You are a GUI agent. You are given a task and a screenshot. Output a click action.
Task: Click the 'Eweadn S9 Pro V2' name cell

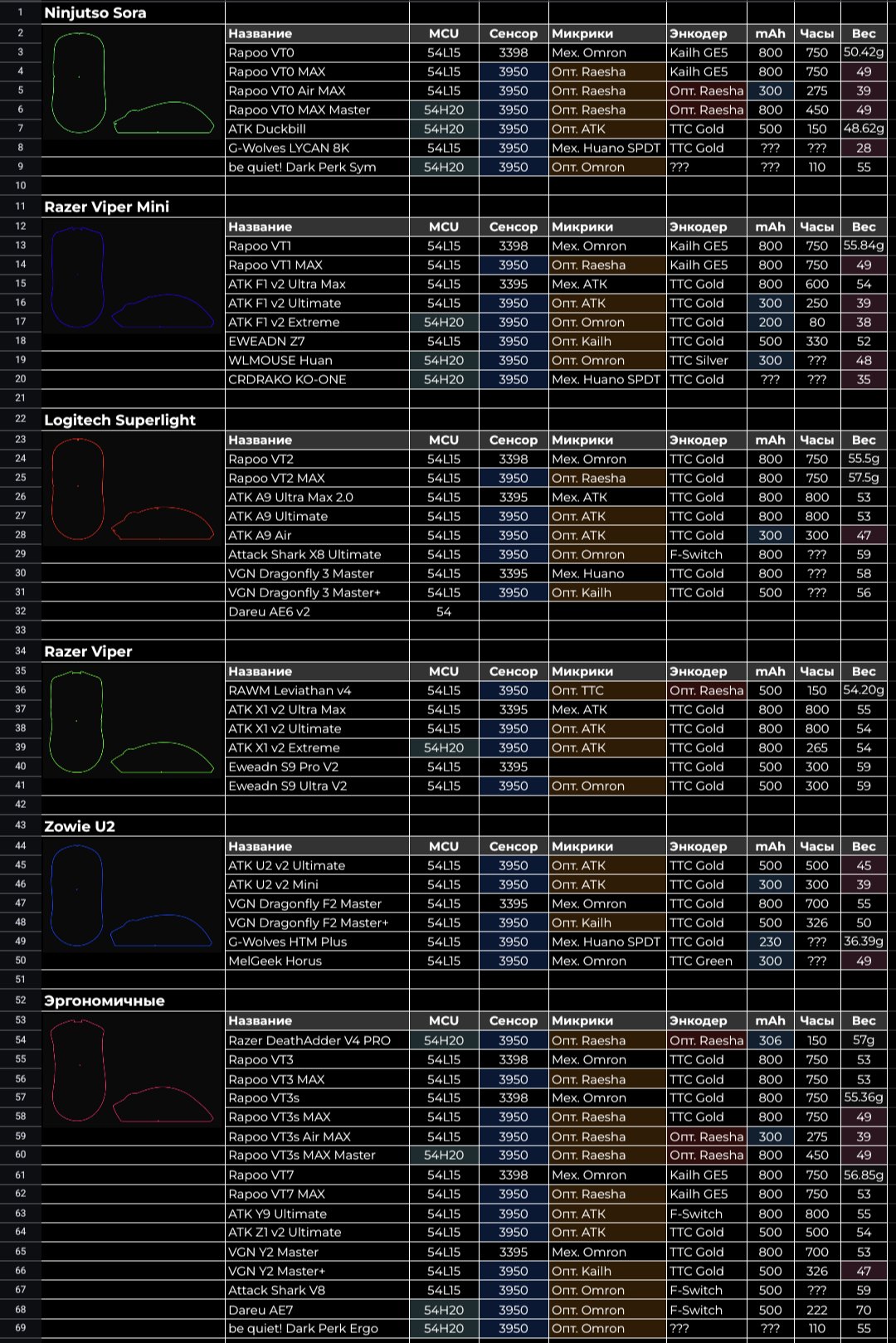pyautogui.click(x=318, y=766)
